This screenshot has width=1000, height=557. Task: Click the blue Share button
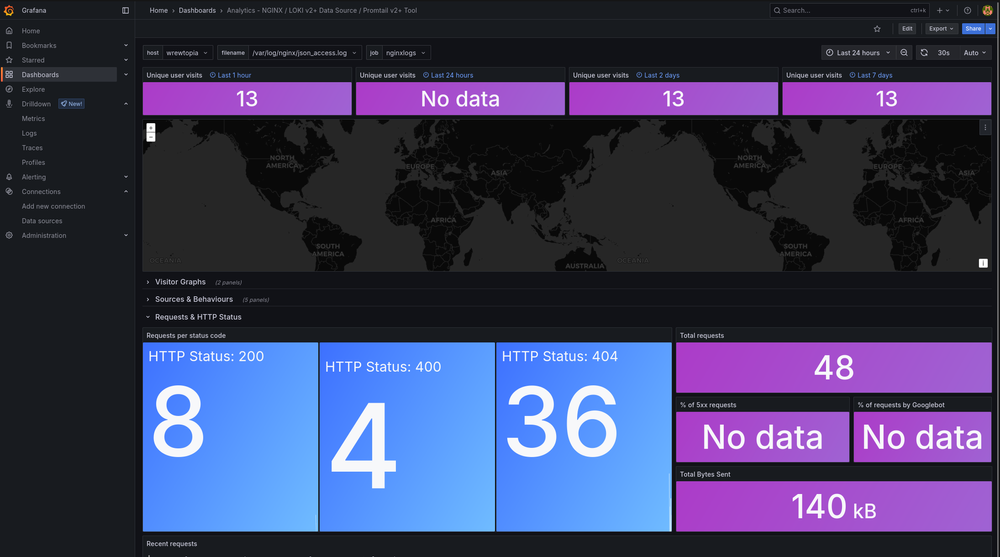pyautogui.click(x=972, y=29)
